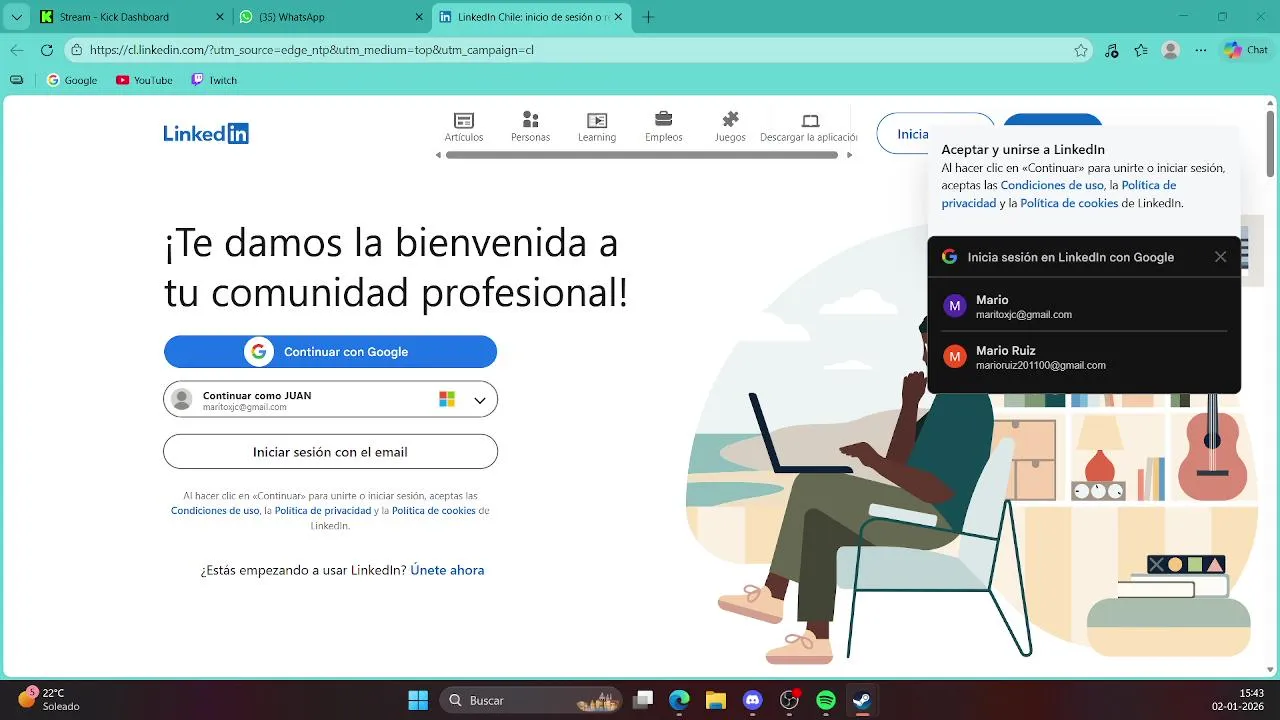Close the WhatsApp tab
The image size is (1280, 720).
coord(419,17)
